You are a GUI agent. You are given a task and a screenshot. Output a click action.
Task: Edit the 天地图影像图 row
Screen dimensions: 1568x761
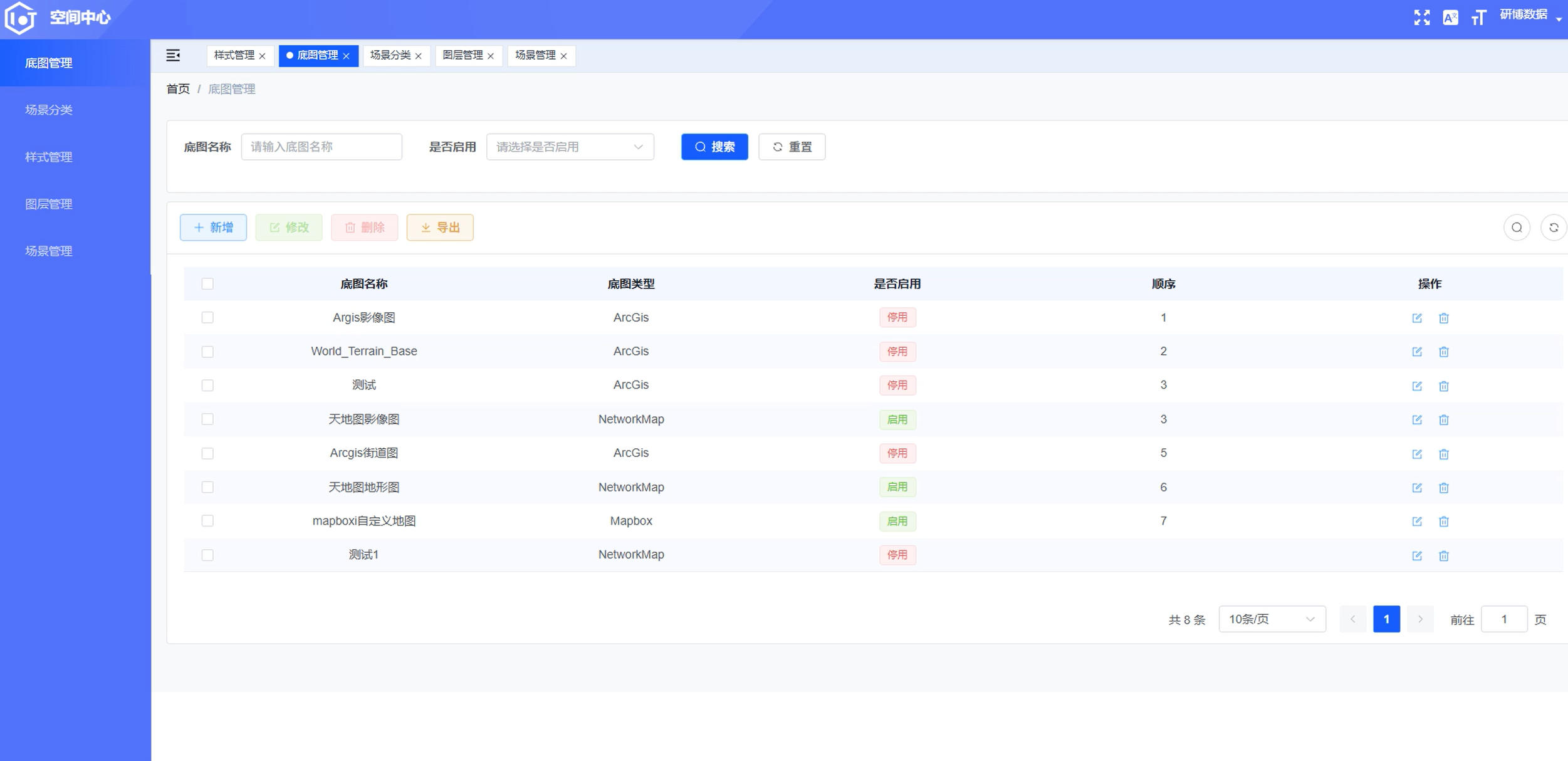point(1417,419)
